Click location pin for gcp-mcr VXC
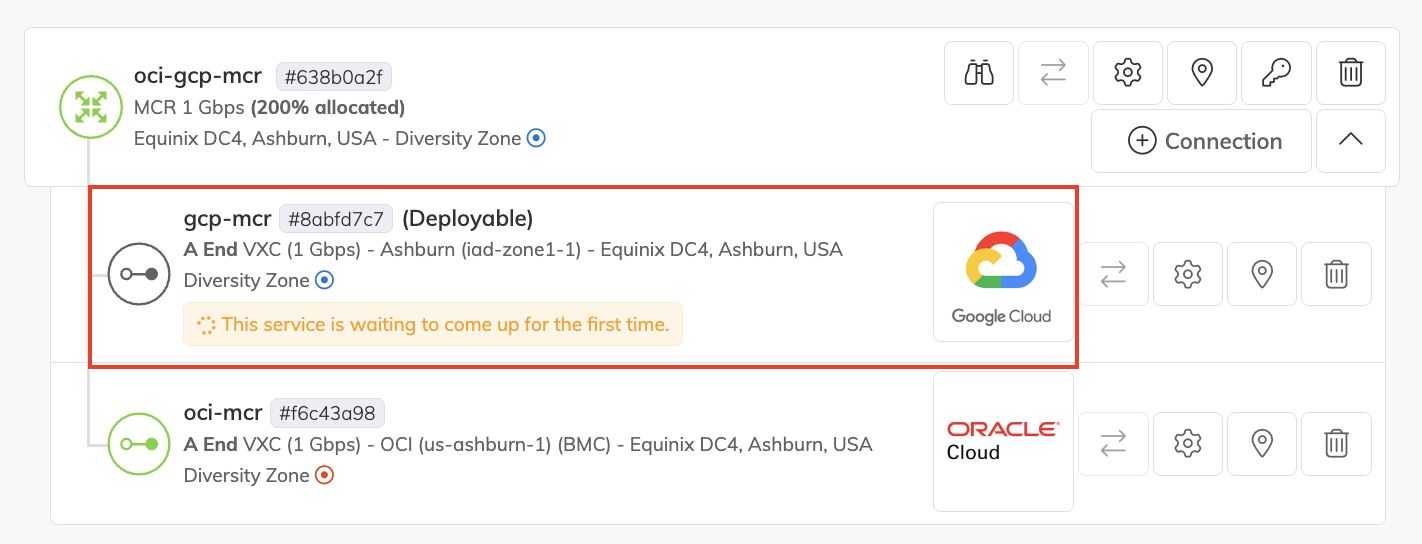 click(1262, 274)
